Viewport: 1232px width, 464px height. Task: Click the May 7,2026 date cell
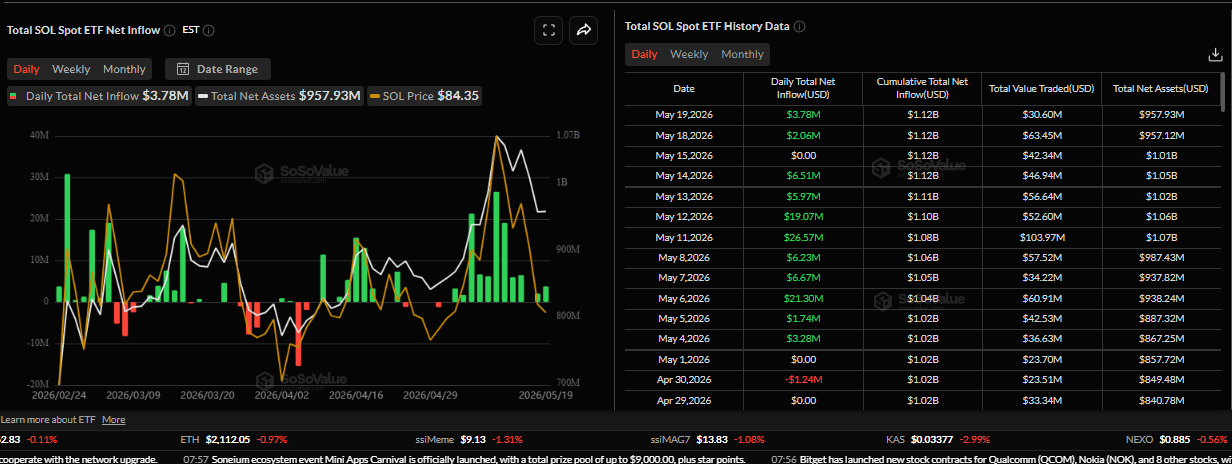pos(684,277)
